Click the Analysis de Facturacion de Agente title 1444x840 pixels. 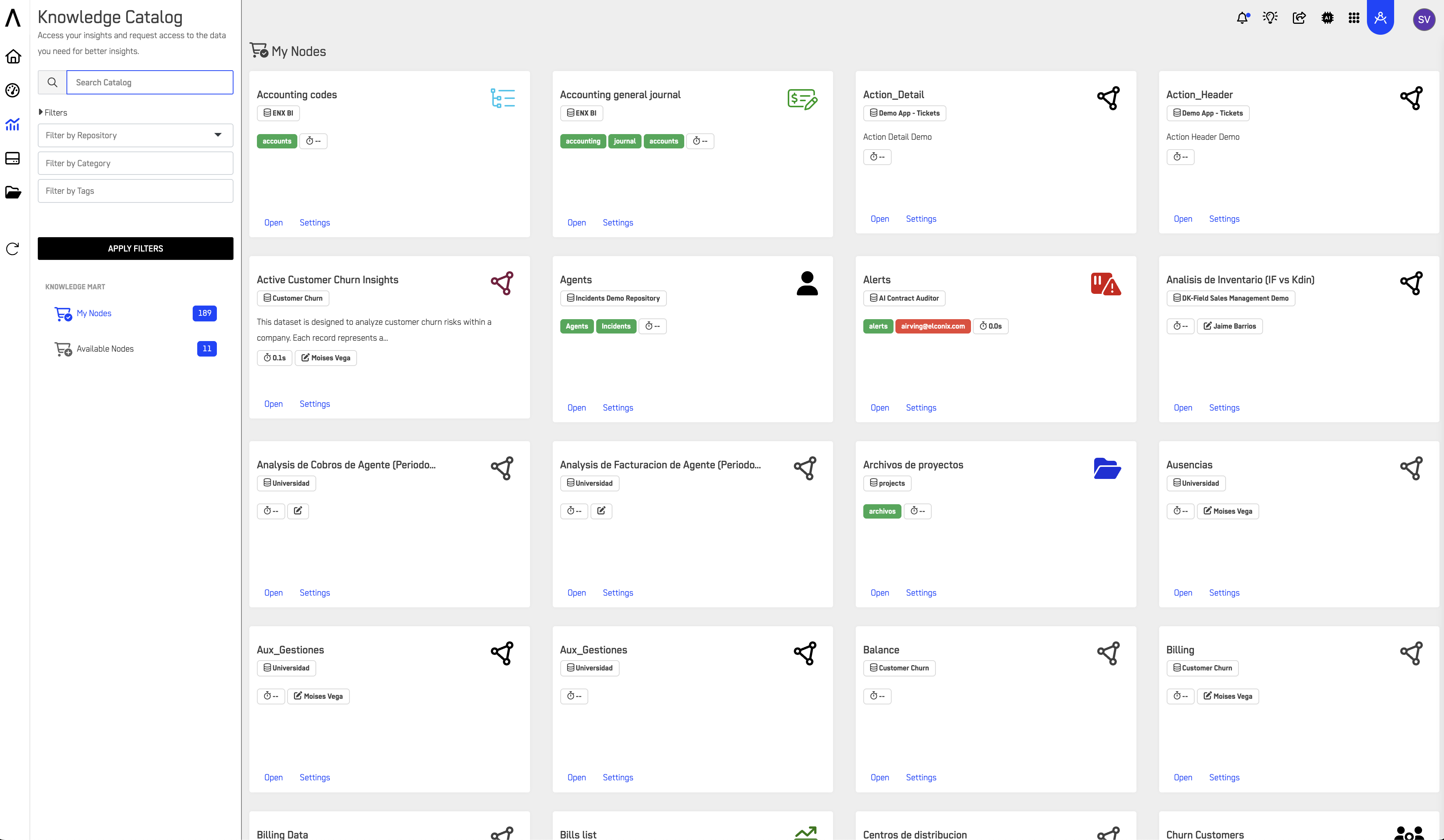pyautogui.click(x=660, y=465)
